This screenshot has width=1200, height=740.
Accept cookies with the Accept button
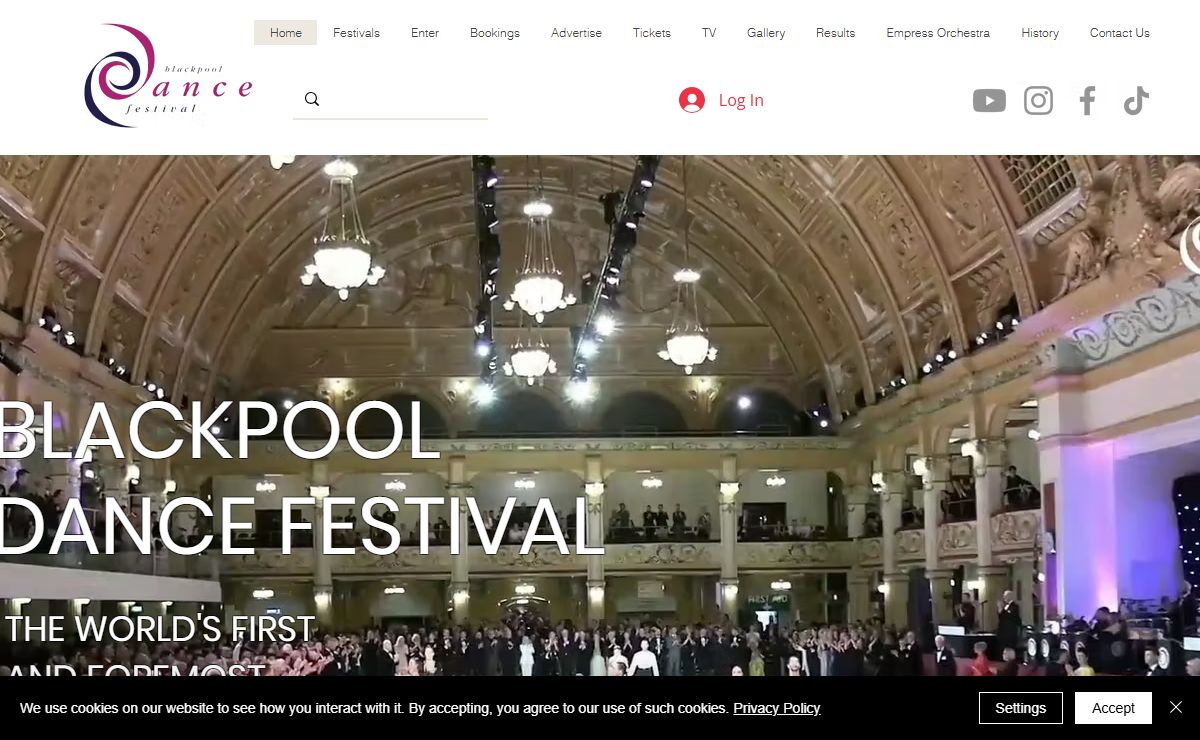pos(1113,708)
